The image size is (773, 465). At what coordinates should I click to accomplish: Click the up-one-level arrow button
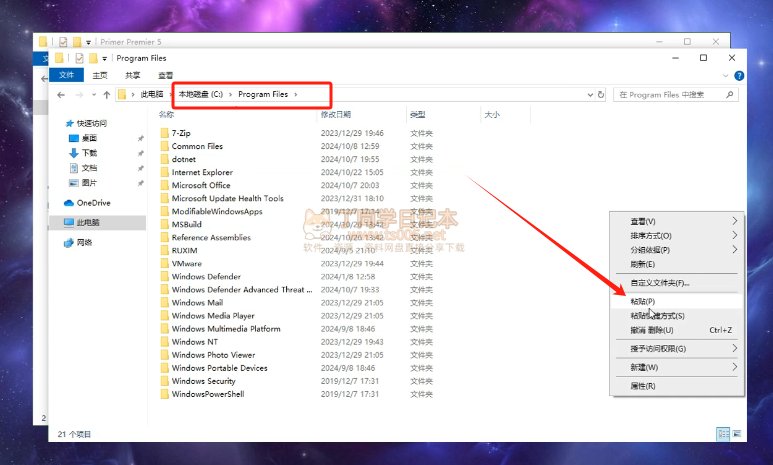(107, 95)
